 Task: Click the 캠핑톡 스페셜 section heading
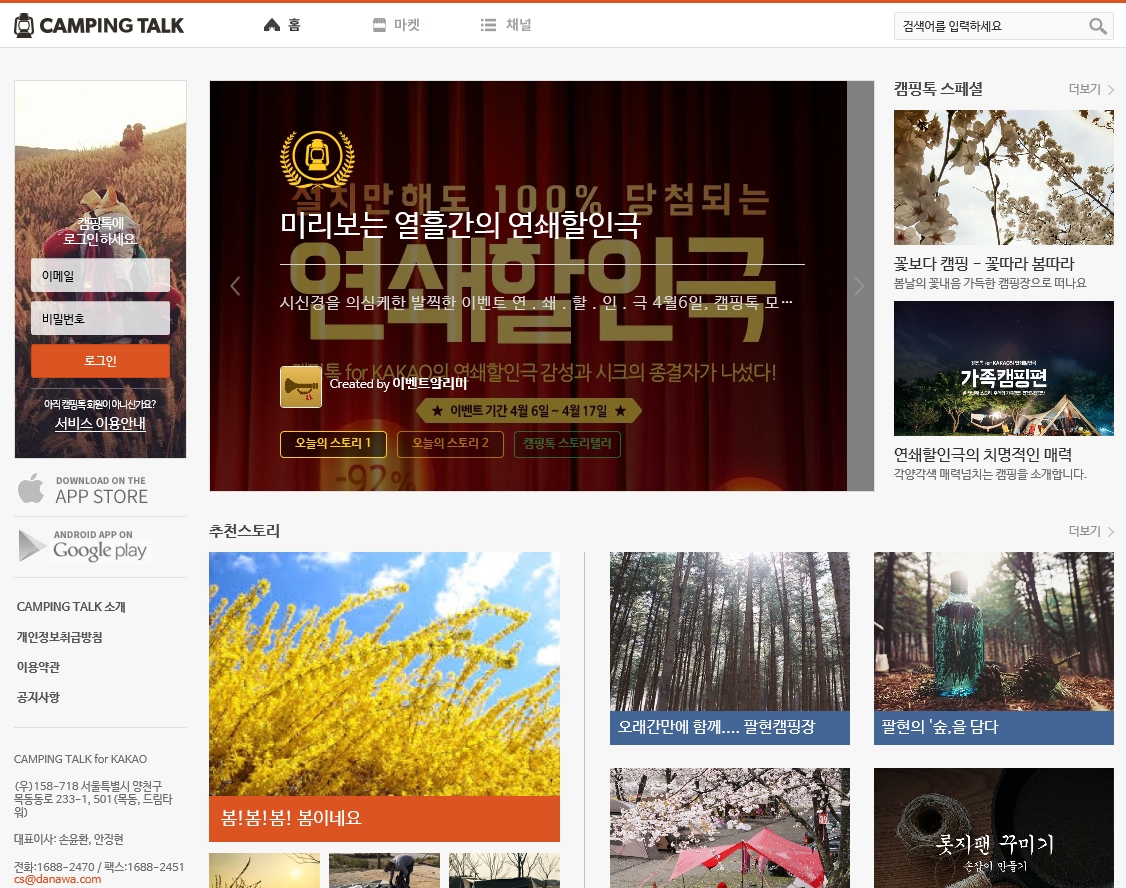(938, 89)
